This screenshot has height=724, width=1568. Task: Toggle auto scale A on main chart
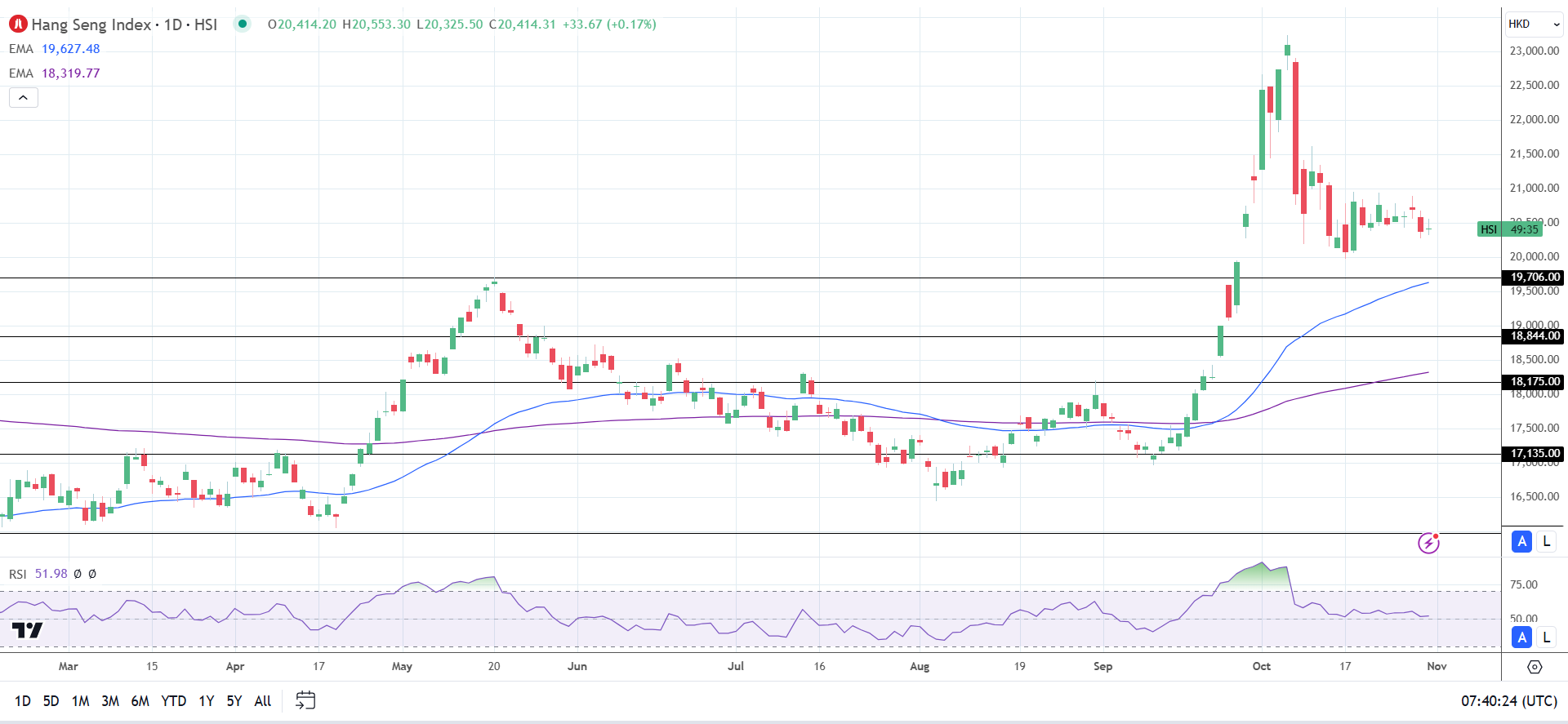pos(1521,541)
